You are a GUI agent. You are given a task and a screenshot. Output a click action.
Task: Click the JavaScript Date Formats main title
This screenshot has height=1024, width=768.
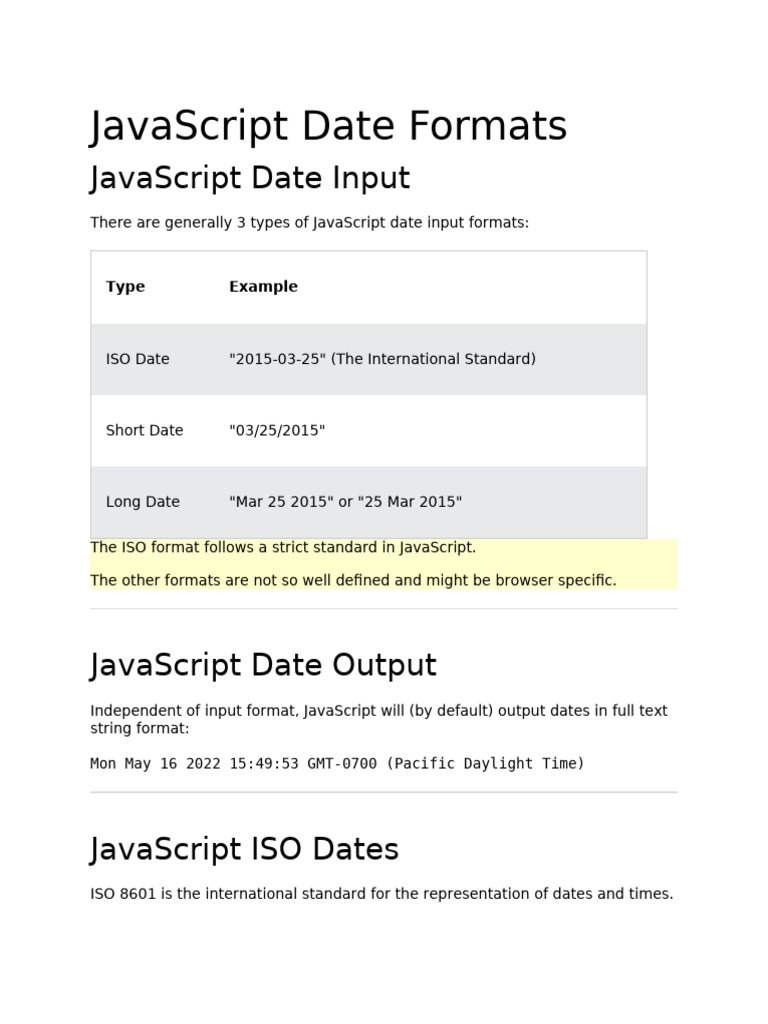(328, 127)
